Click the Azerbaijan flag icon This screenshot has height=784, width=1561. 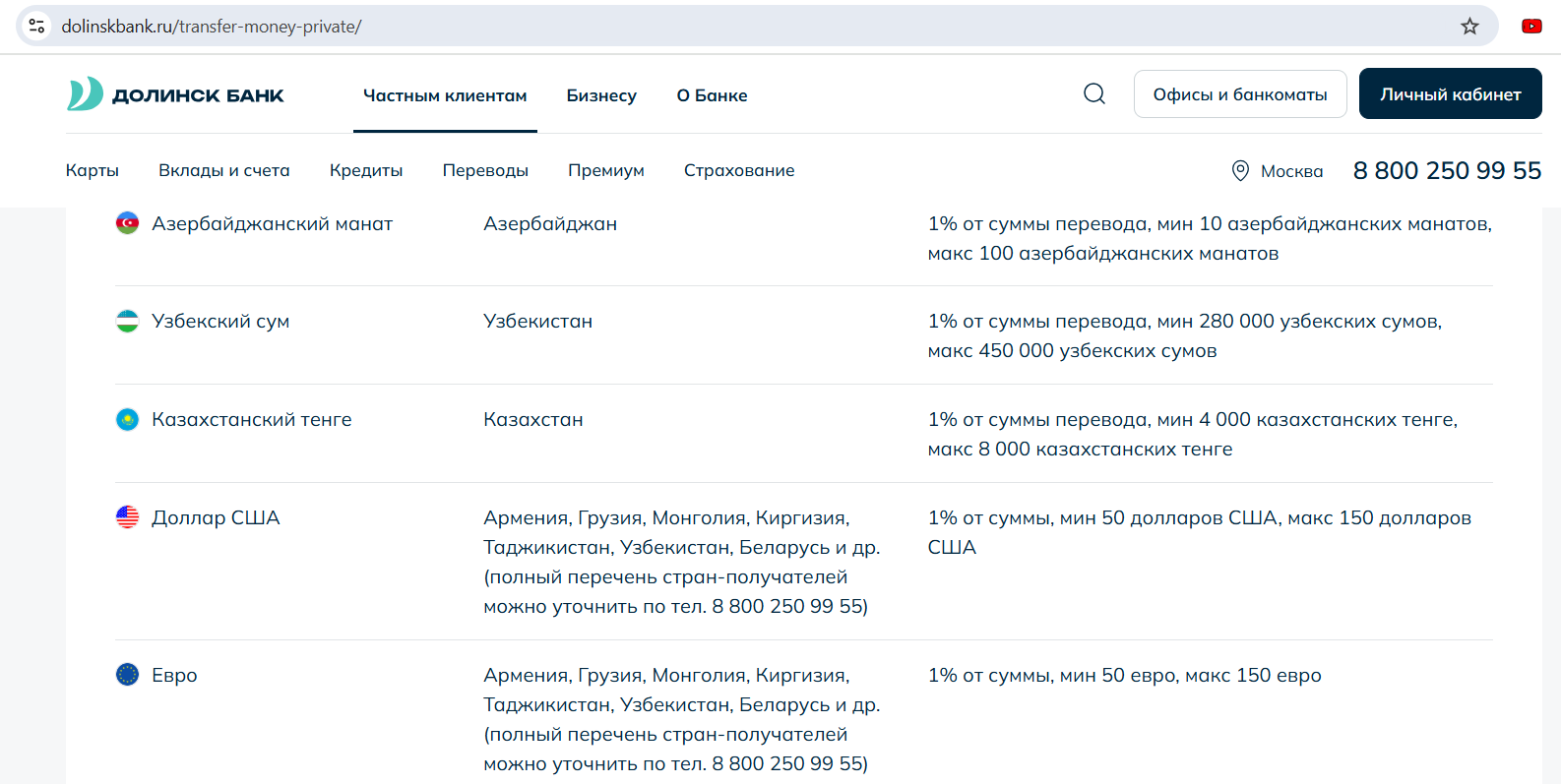(127, 223)
